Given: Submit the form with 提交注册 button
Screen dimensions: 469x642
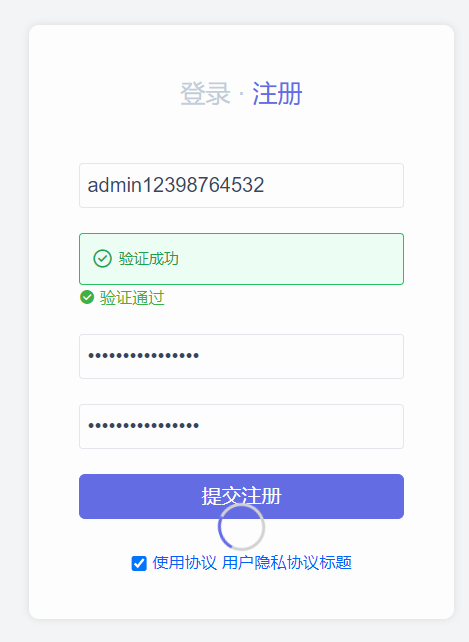Looking at the screenshot, I should click(241, 496).
